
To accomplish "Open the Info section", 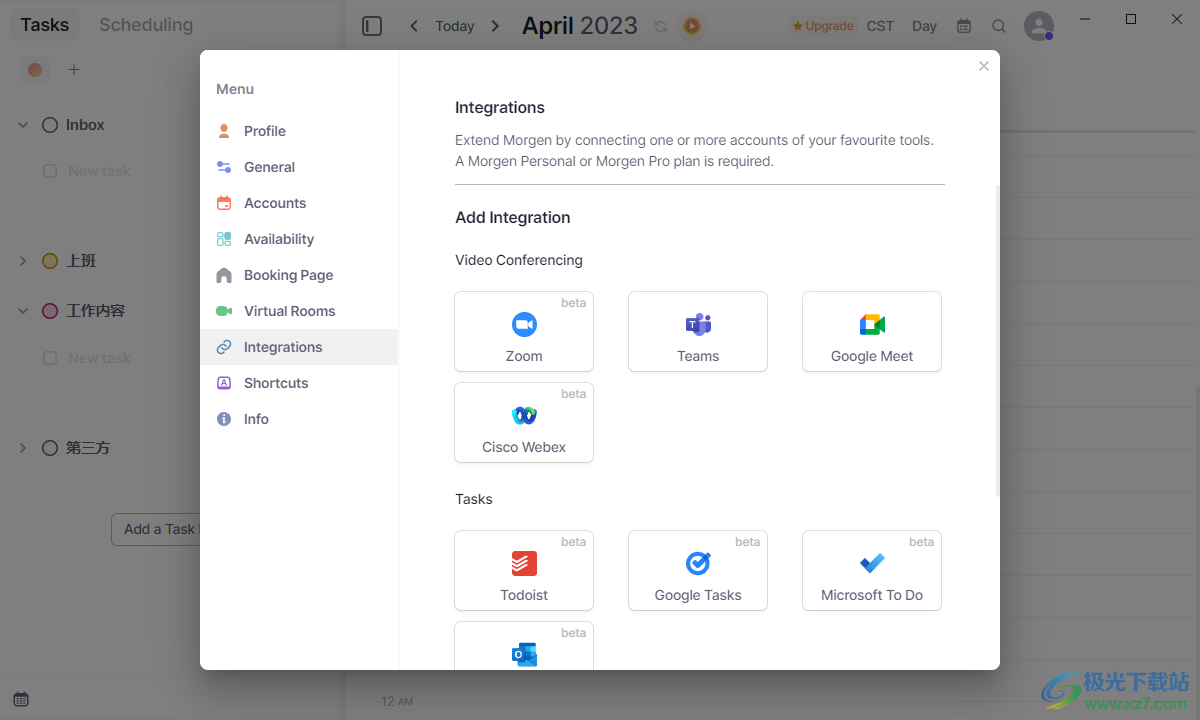I will (x=299, y=419).
